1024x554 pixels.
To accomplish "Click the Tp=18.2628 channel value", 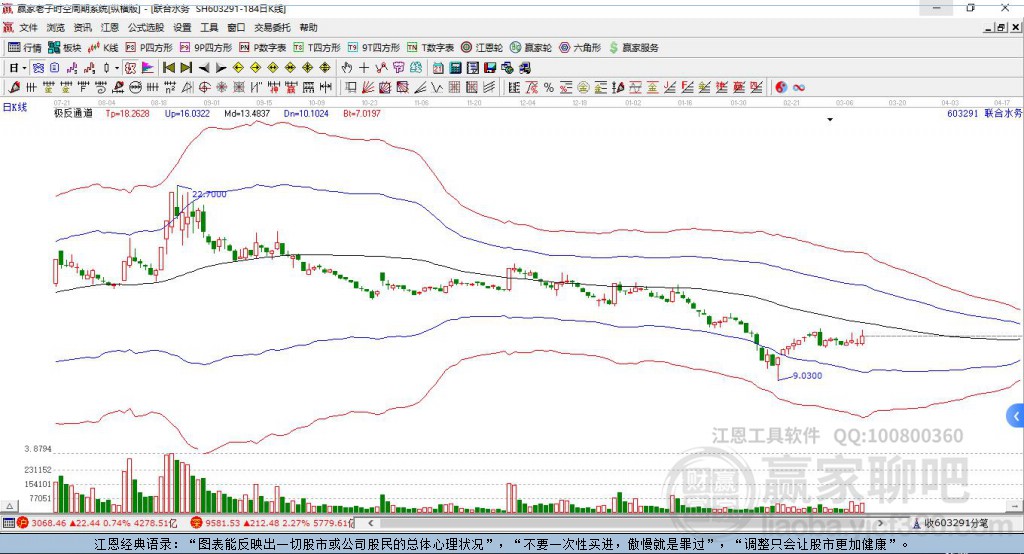I will pos(127,113).
